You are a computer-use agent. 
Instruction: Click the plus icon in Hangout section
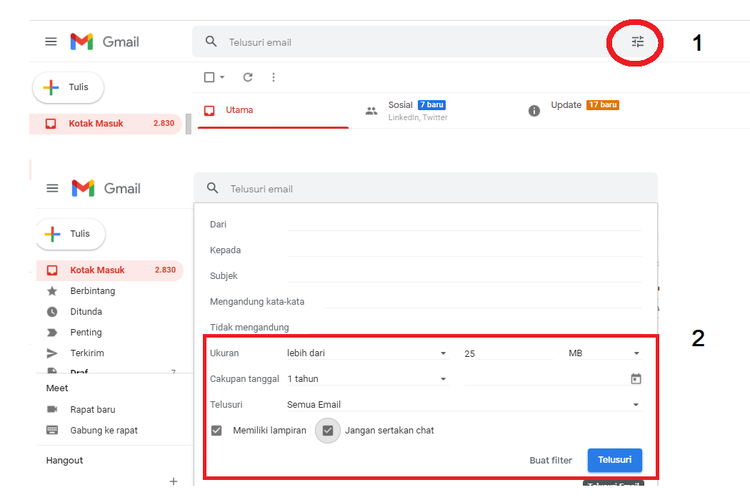(174, 481)
